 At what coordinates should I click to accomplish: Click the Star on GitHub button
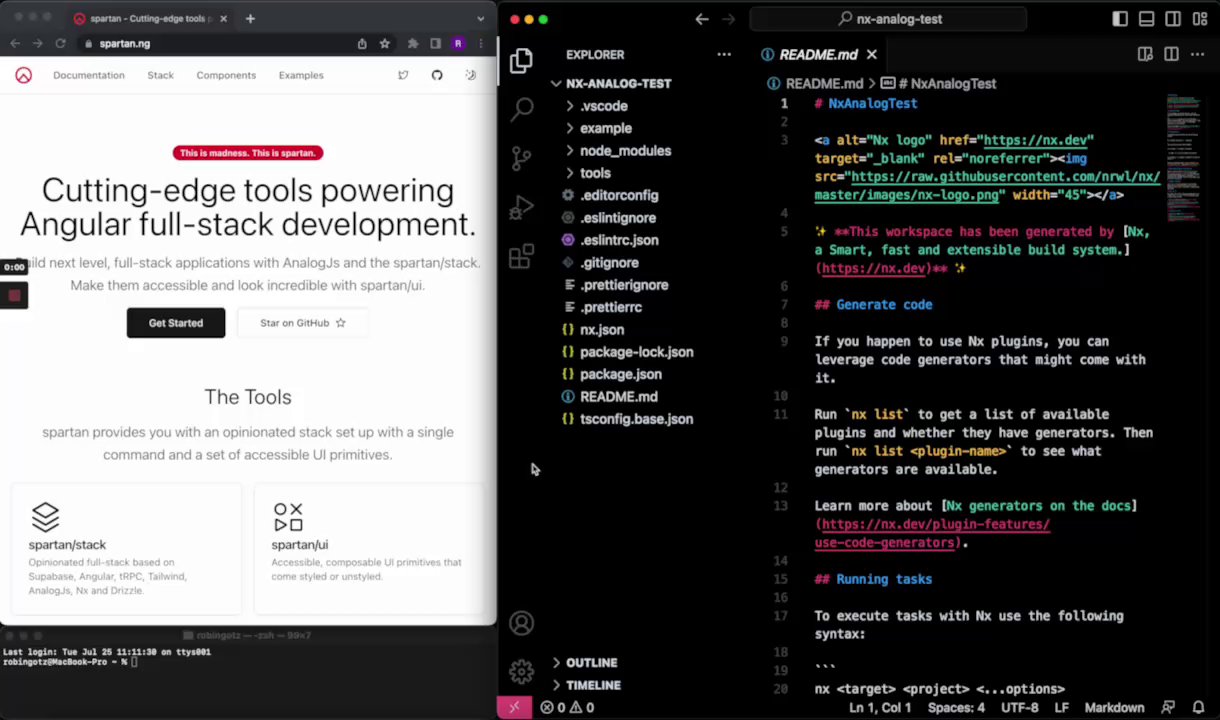[303, 323]
